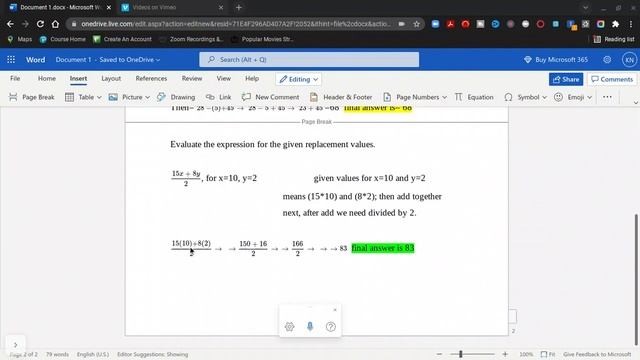Click the 100% zoom level
This screenshot has height=360, width=640.
[526, 354]
